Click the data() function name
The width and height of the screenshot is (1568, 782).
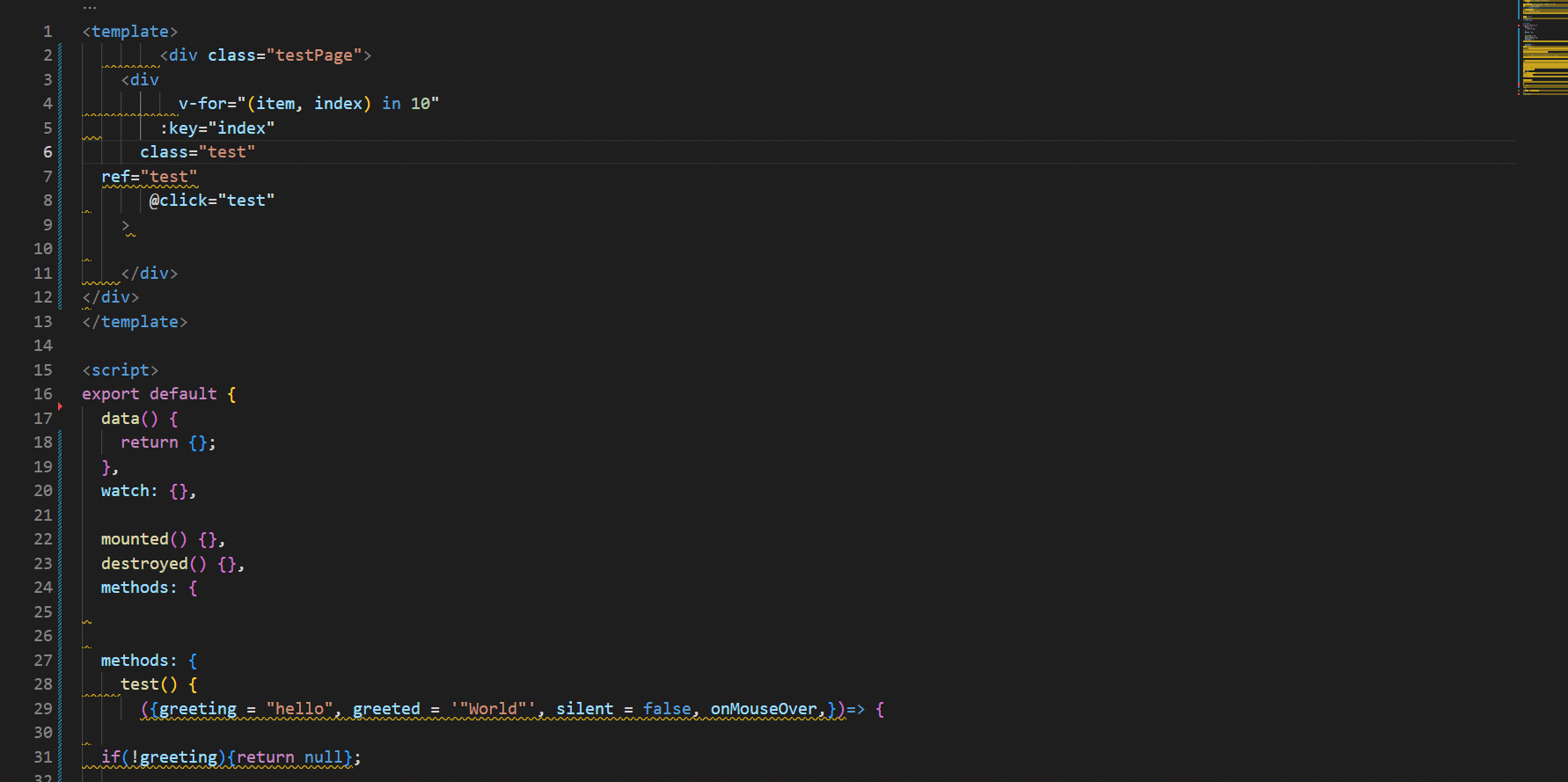[121, 419]
